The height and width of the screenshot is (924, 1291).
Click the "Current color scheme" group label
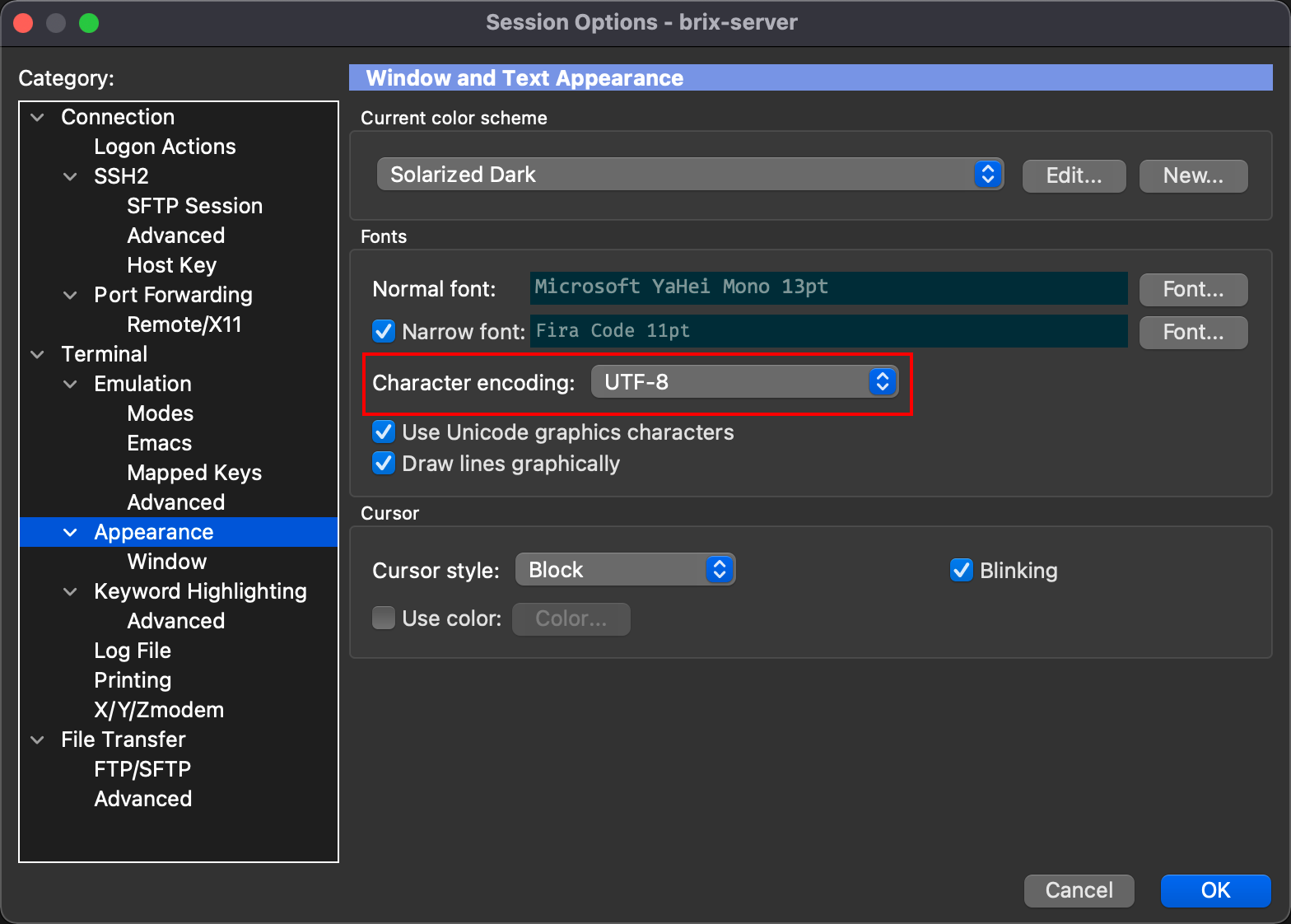pos(454,118)
